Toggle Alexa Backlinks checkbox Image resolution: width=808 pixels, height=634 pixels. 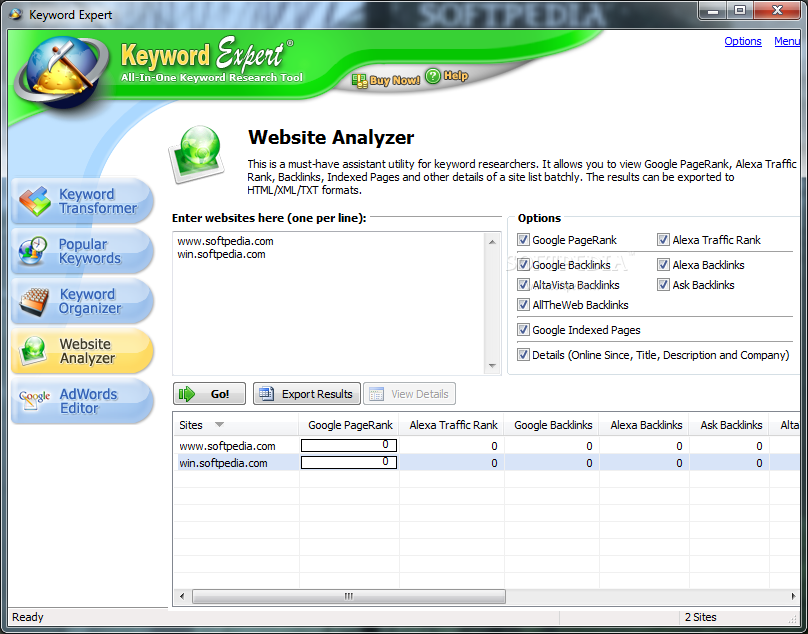(x=663, y=264)
